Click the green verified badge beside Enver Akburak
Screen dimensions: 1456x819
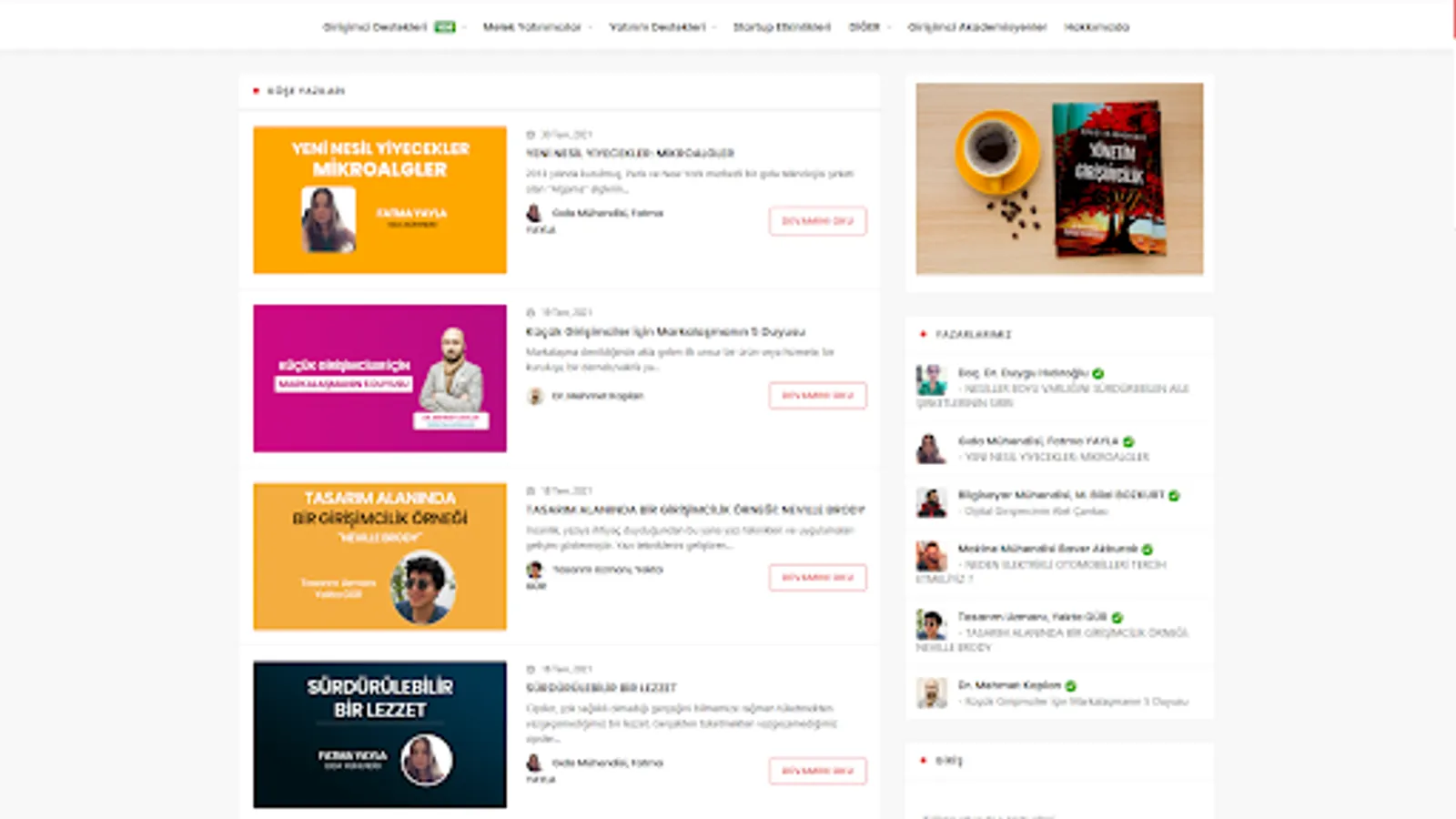(x=1148, y=550)
